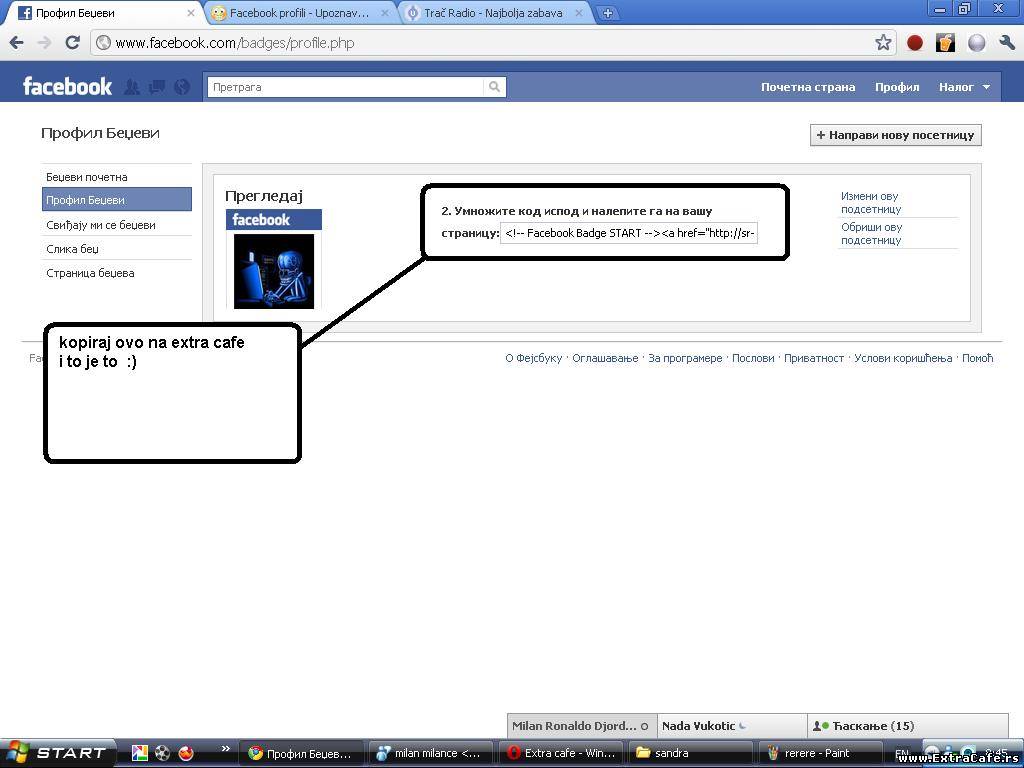Focus the Претрага search field

[x=345, y=87]
